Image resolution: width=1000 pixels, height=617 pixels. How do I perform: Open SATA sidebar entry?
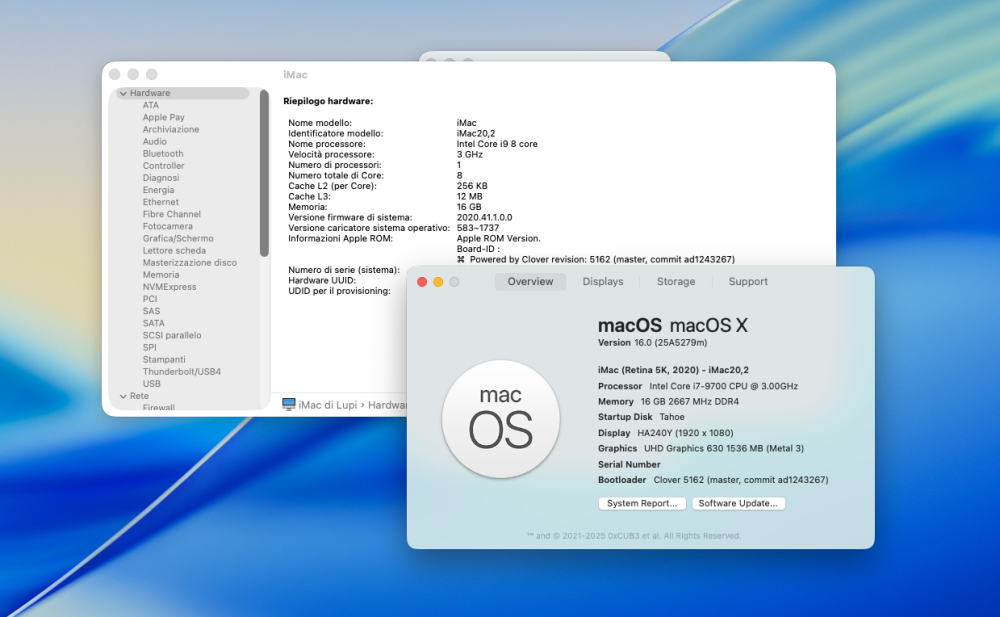click(153, 323)
